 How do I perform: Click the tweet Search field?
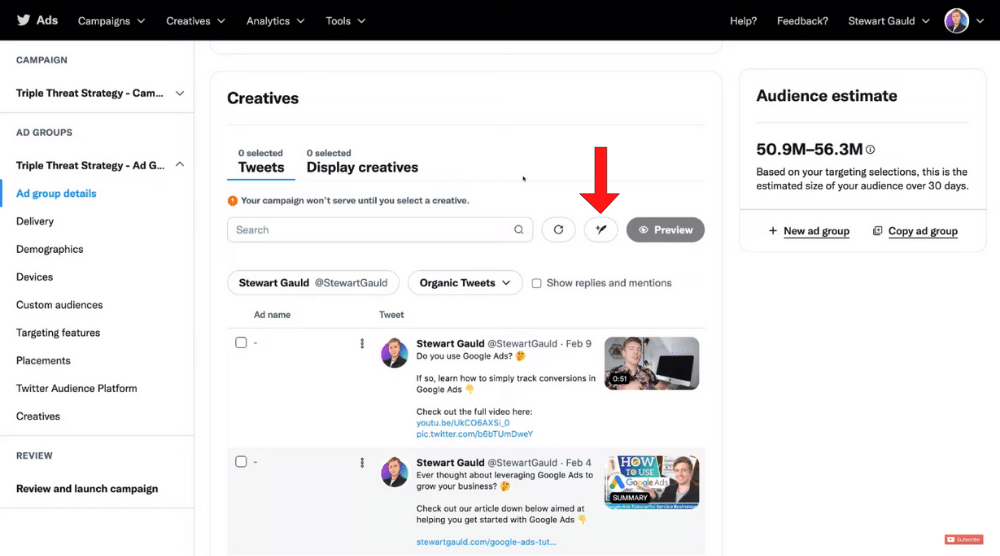click(x=380, y=230)
